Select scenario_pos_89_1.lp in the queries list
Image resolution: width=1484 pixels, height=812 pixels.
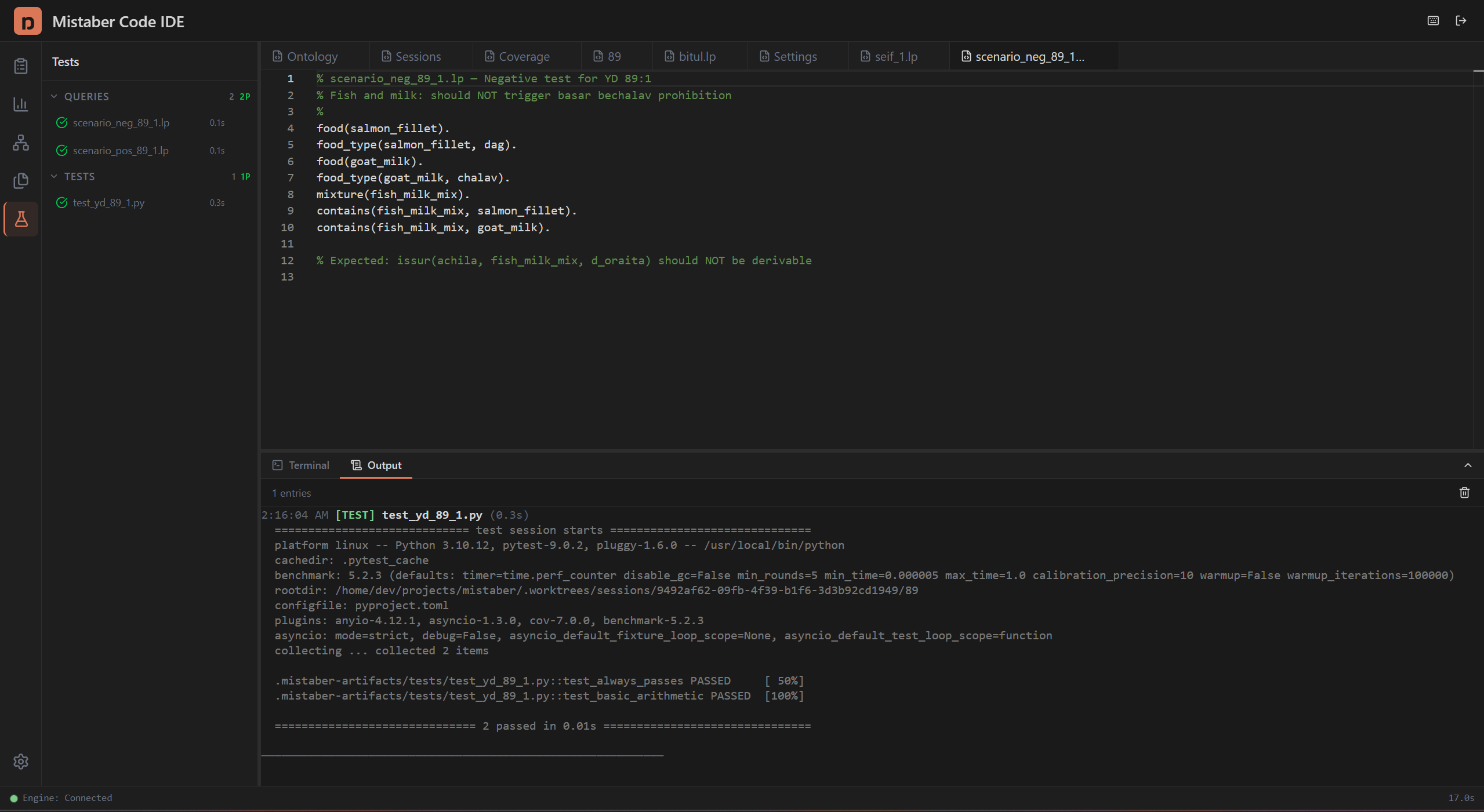pyautogui.click(x=121, y=150)
